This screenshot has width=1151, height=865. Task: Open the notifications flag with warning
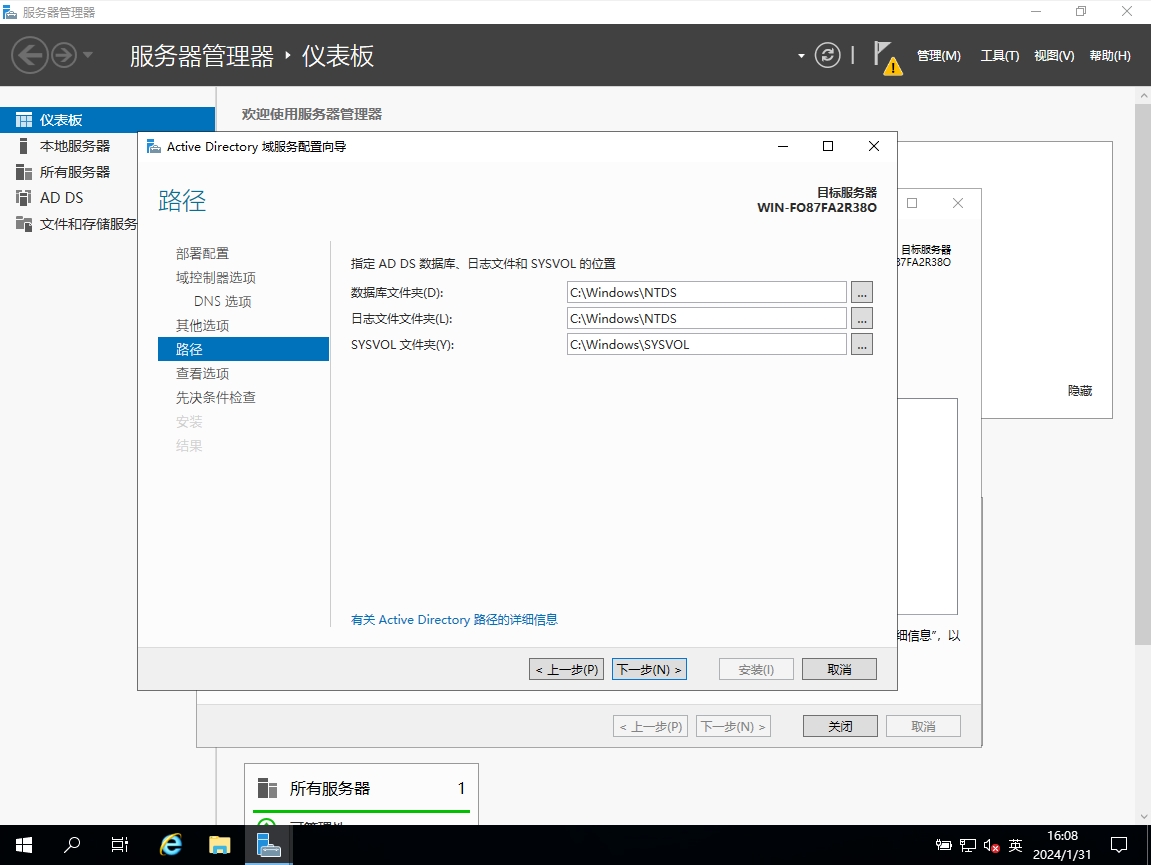[885, 56]
